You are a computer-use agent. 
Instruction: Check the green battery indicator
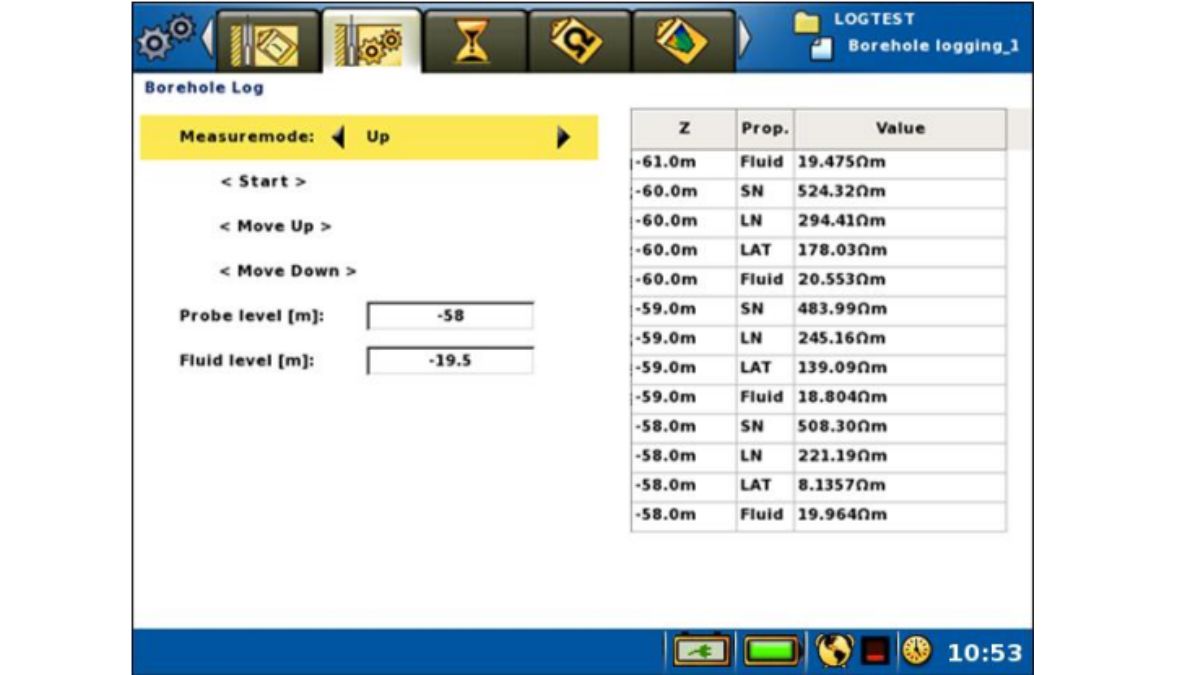[x=772, y=652]
